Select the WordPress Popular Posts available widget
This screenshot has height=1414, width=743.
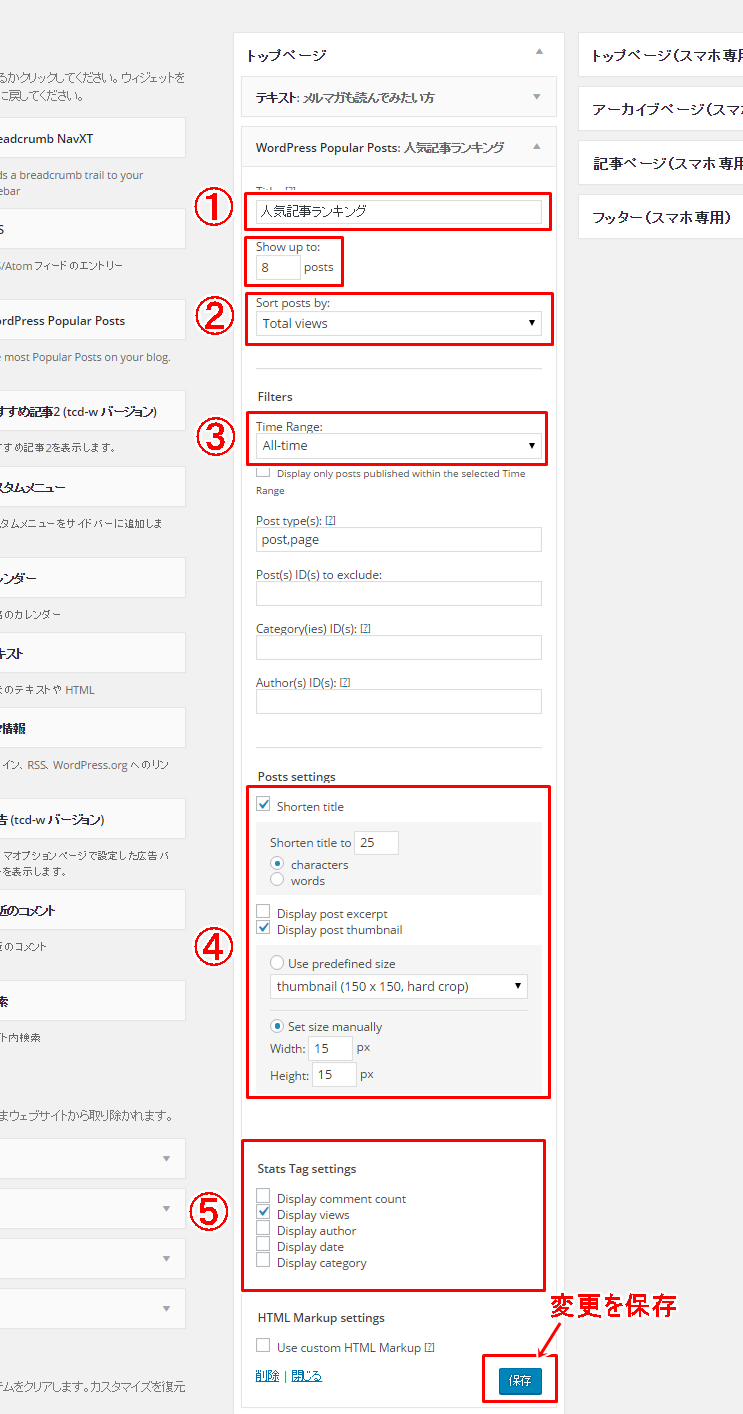[92, 320]
